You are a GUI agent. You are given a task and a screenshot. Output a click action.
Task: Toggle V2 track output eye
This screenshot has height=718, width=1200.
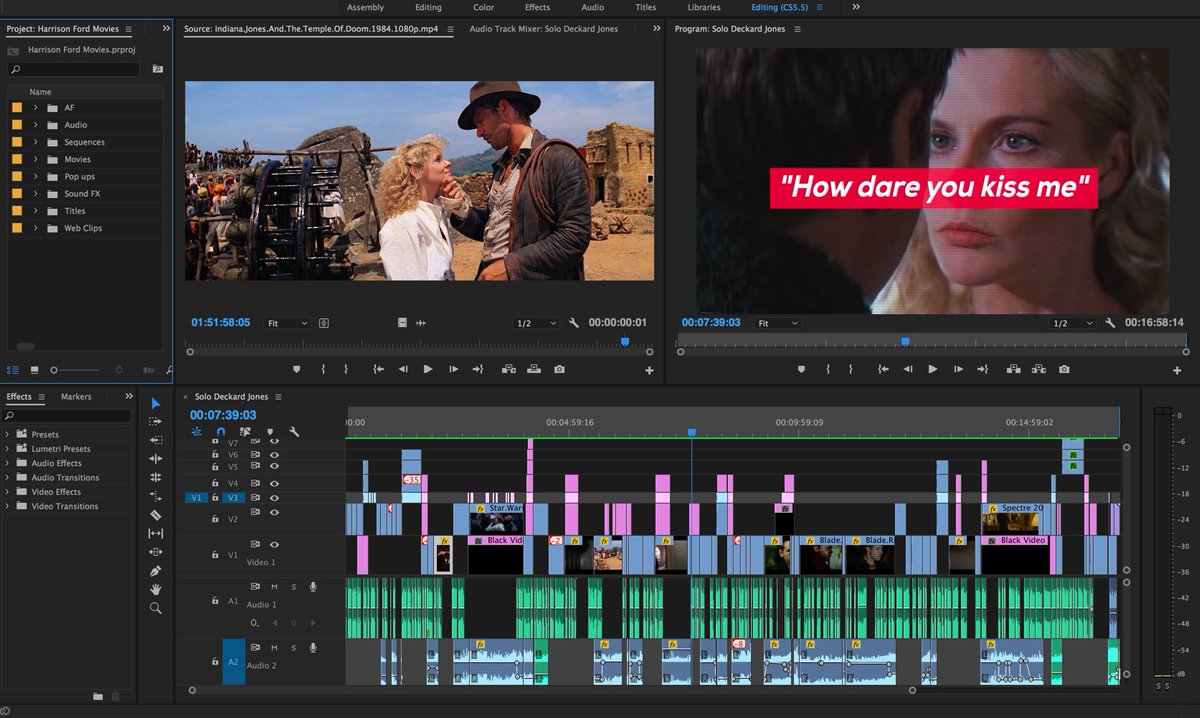coord(274,512)
